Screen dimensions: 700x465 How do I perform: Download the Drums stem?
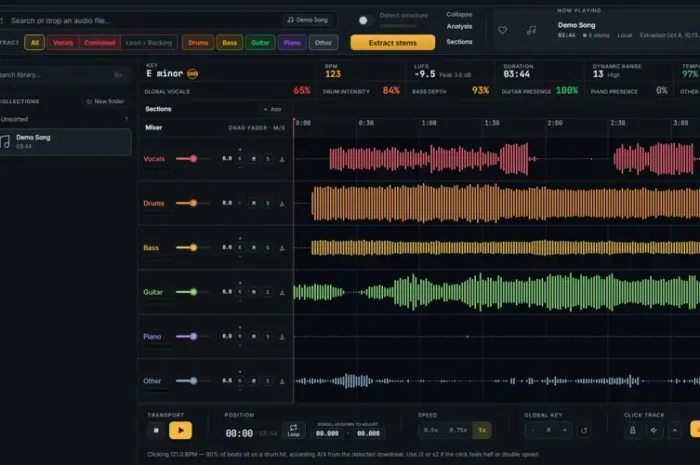[x=282, y=203]
